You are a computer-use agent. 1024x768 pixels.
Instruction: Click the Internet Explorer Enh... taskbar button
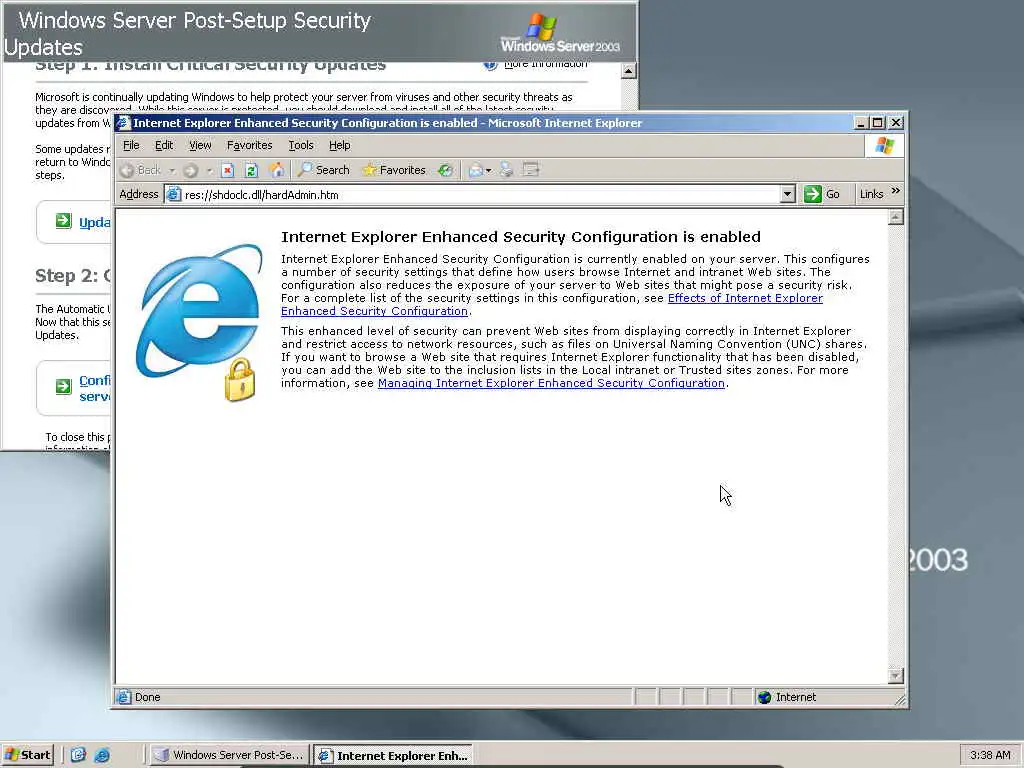tap(393, 755)
